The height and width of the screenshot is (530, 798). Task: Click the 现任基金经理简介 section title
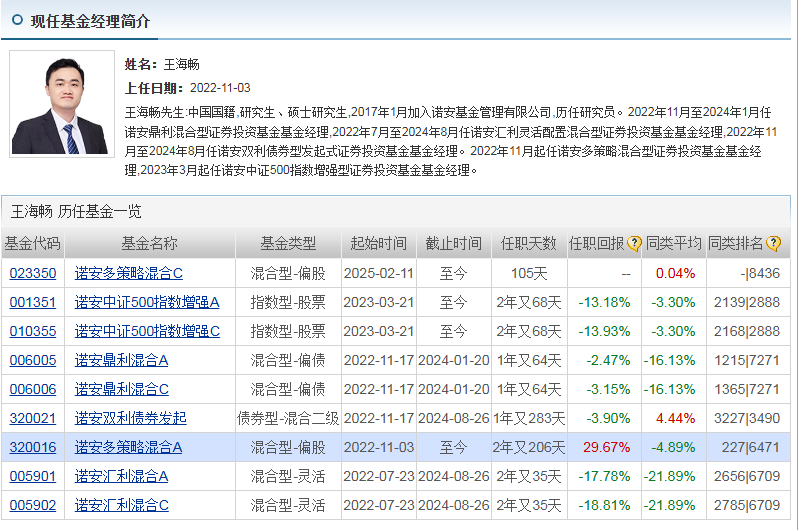[x=91, y=21]
